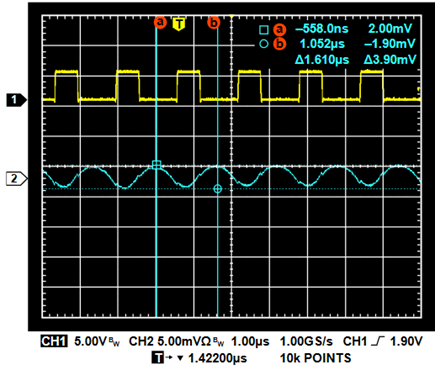Click the orange a badge in readout
435x370 pixels.
click(x=280, y=29)
